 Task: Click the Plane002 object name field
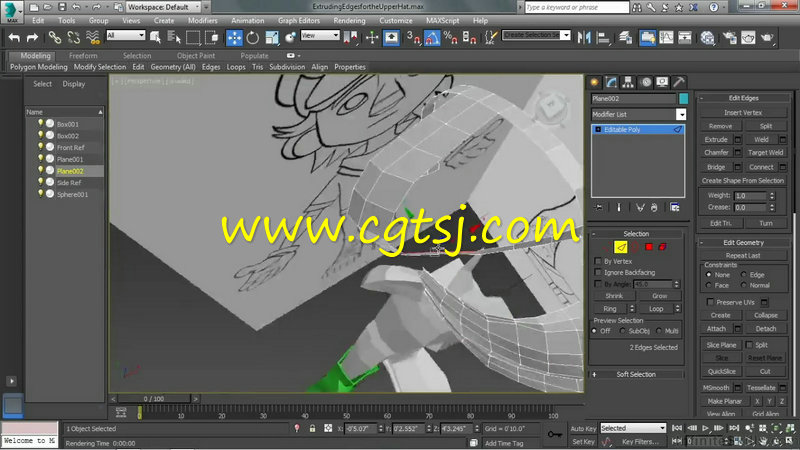[x=633, y=98]
